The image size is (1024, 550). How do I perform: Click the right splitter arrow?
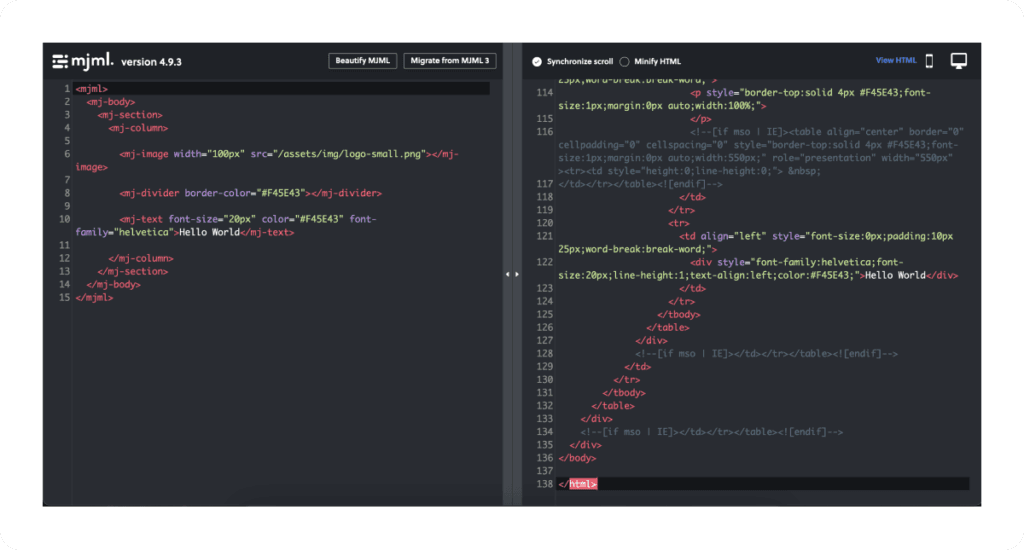tap(517, 274)
